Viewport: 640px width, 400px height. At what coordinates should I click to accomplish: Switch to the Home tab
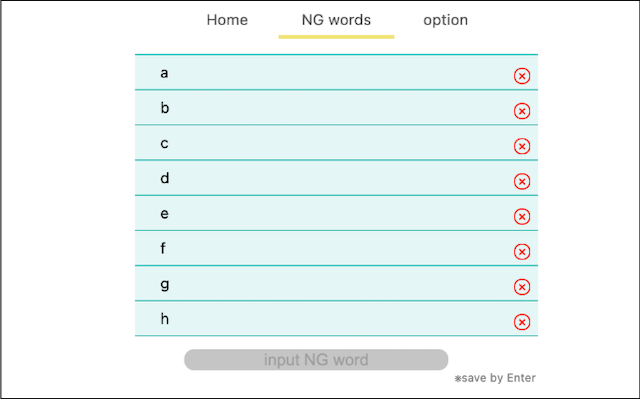[x=227, y=20]
